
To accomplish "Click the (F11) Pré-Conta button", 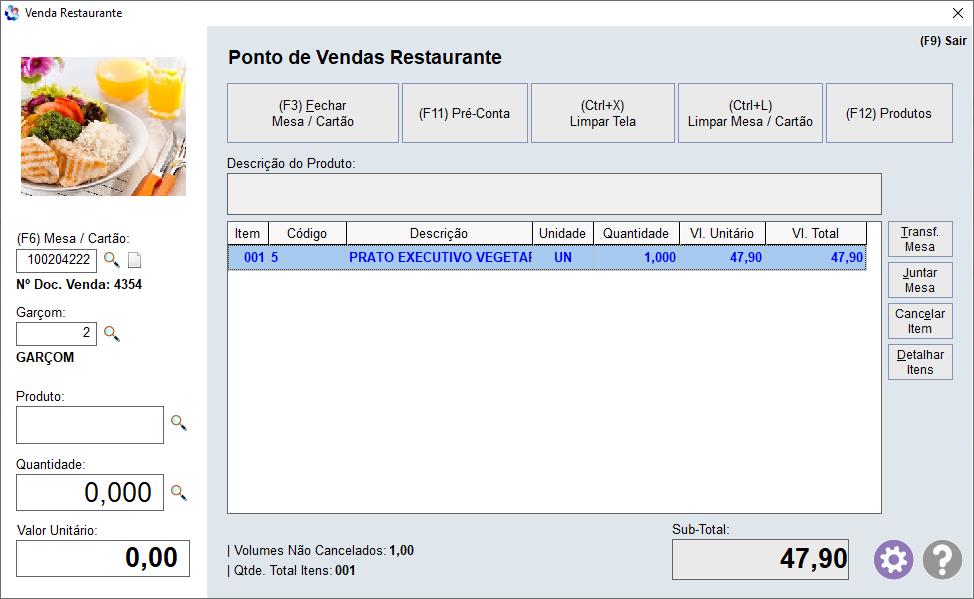I will (464, 113).
